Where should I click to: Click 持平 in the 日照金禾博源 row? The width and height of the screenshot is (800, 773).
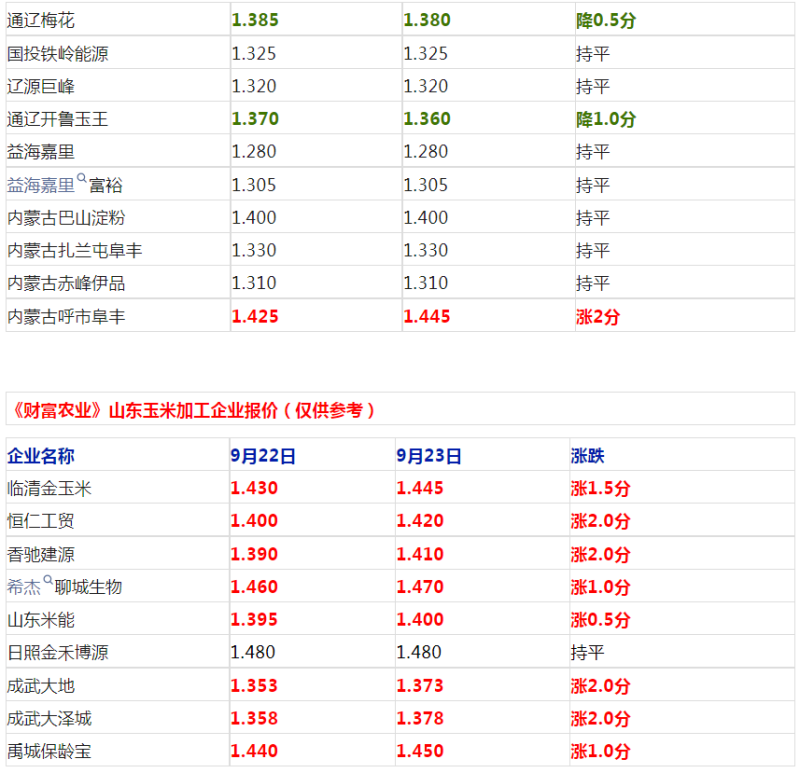click(x=588, y=653)
